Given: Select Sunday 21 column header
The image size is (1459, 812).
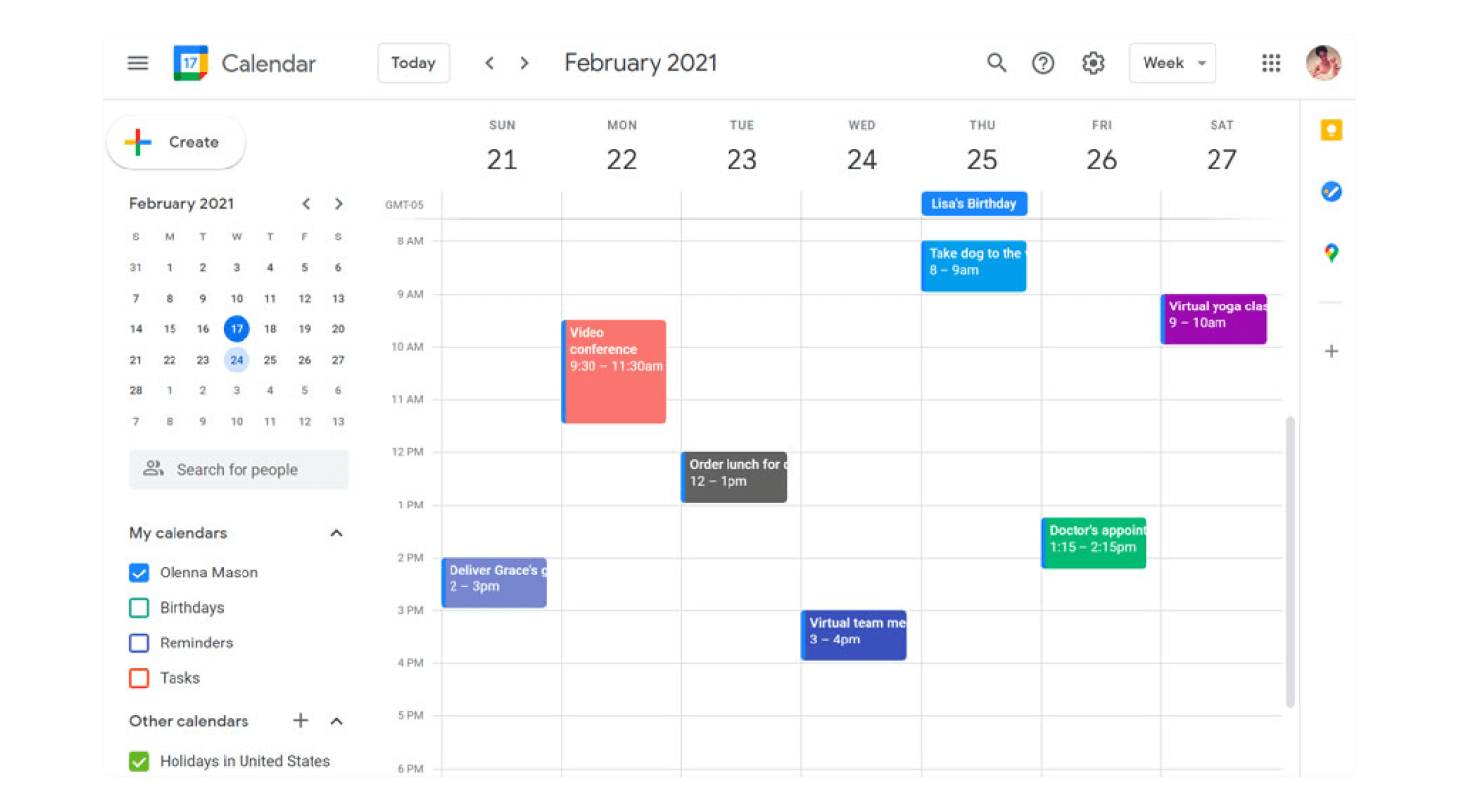Looking at the screenshot, I should click(502, 147).
